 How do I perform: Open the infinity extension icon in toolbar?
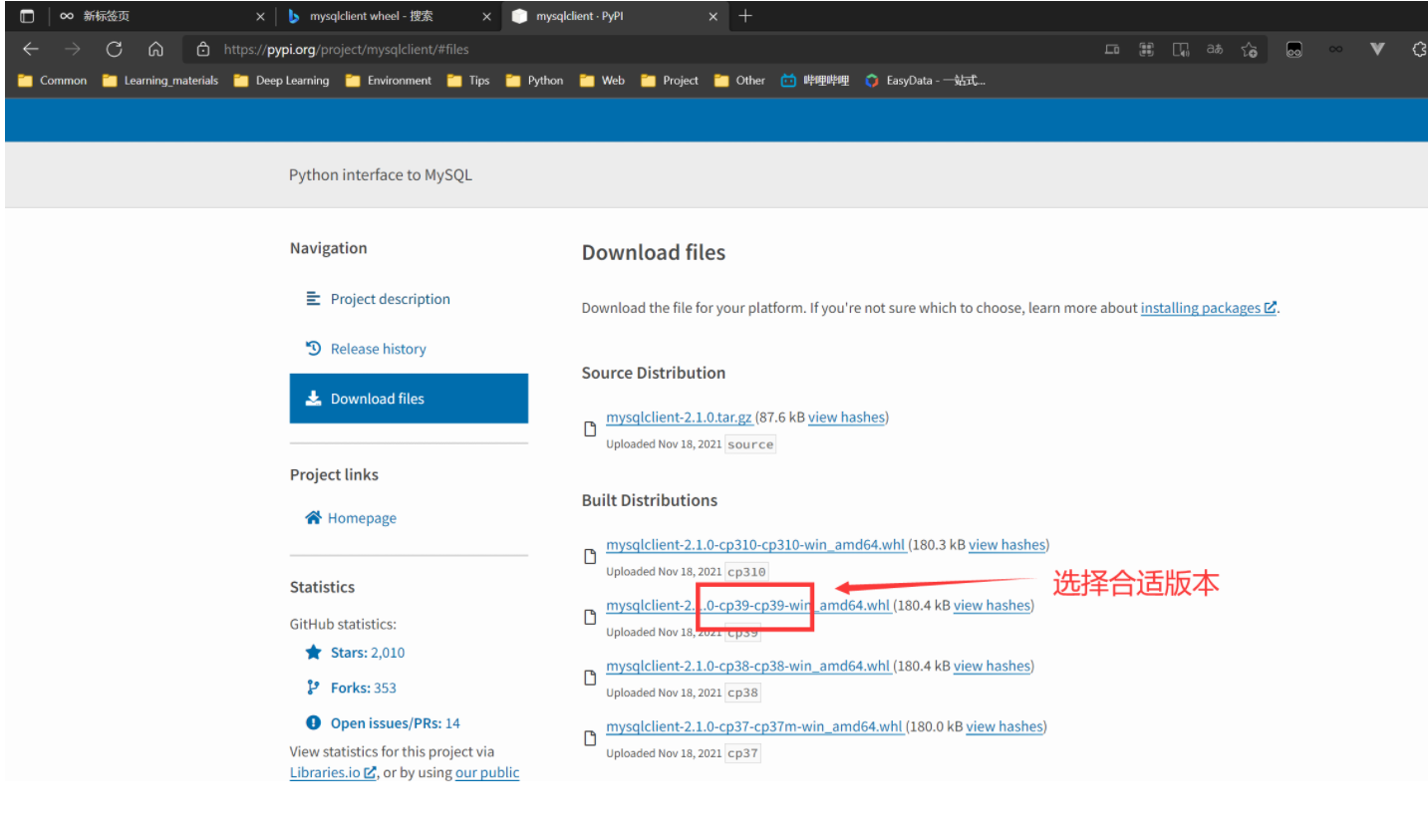pyautogui.click(x=1335, y=49)
